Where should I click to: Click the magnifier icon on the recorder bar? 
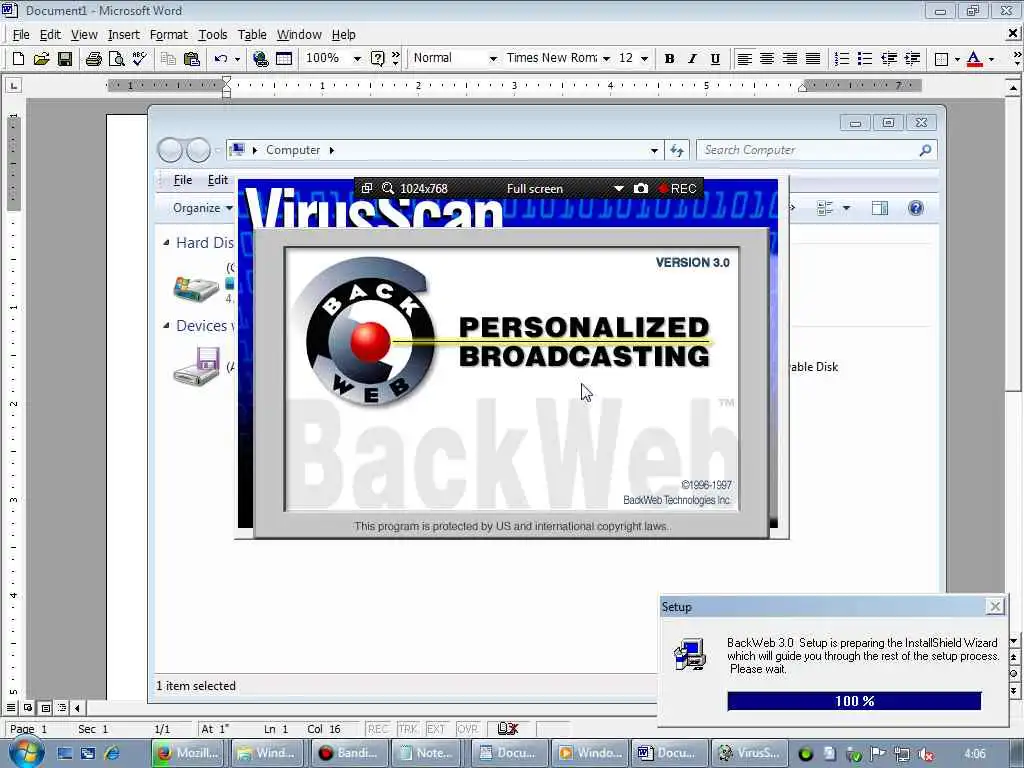click(x=388, y=188)
